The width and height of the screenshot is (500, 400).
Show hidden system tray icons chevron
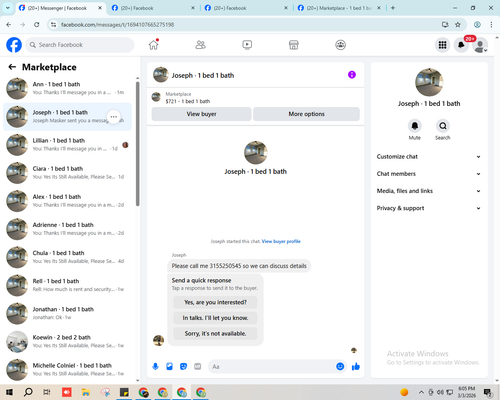click(x=421, y=392)
